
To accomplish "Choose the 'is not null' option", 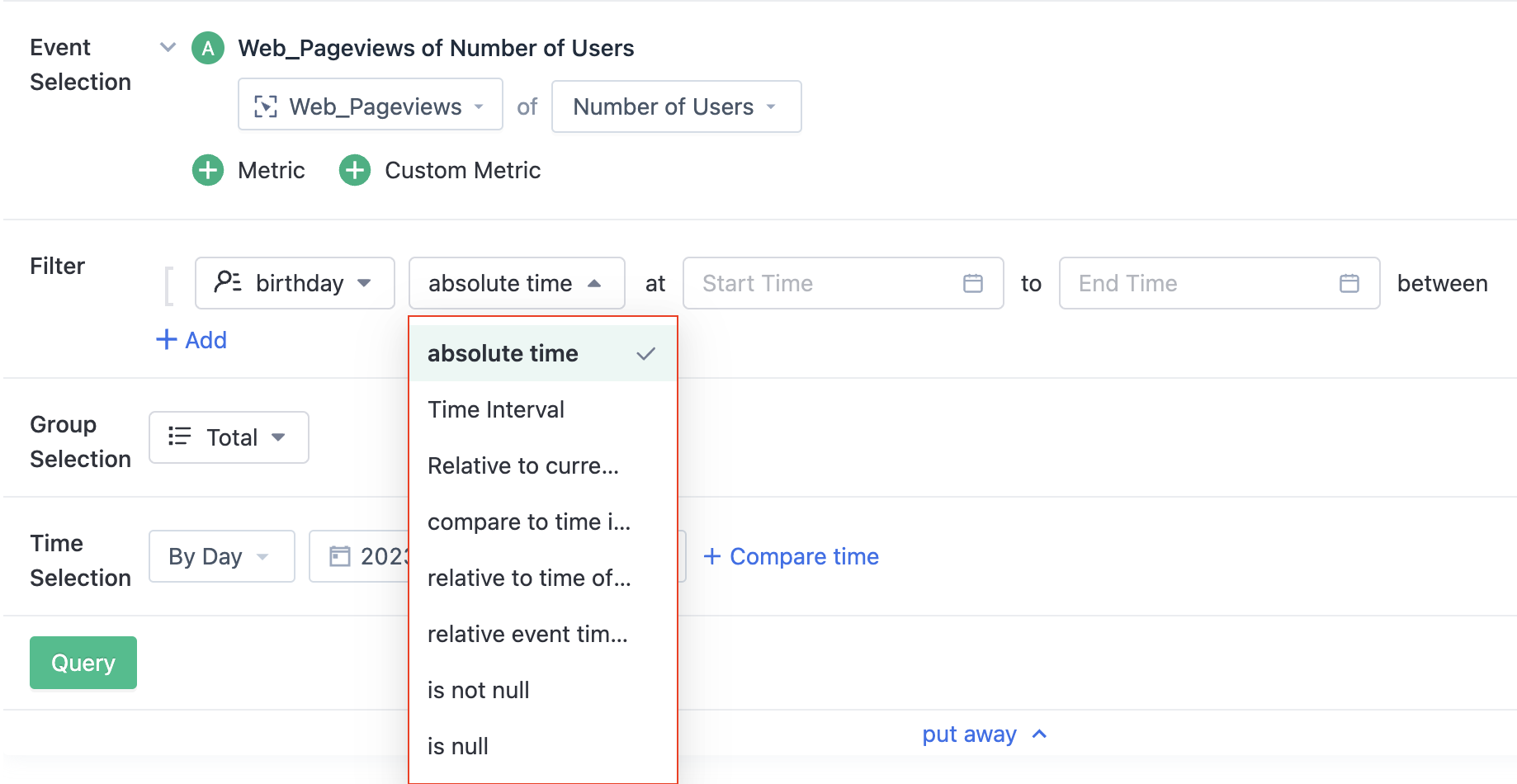I will [479, 691].
